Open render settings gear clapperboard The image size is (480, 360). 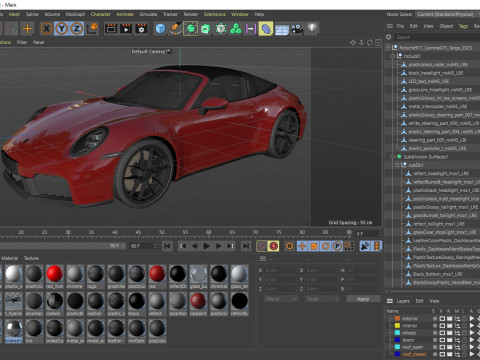tap(141, 29)
